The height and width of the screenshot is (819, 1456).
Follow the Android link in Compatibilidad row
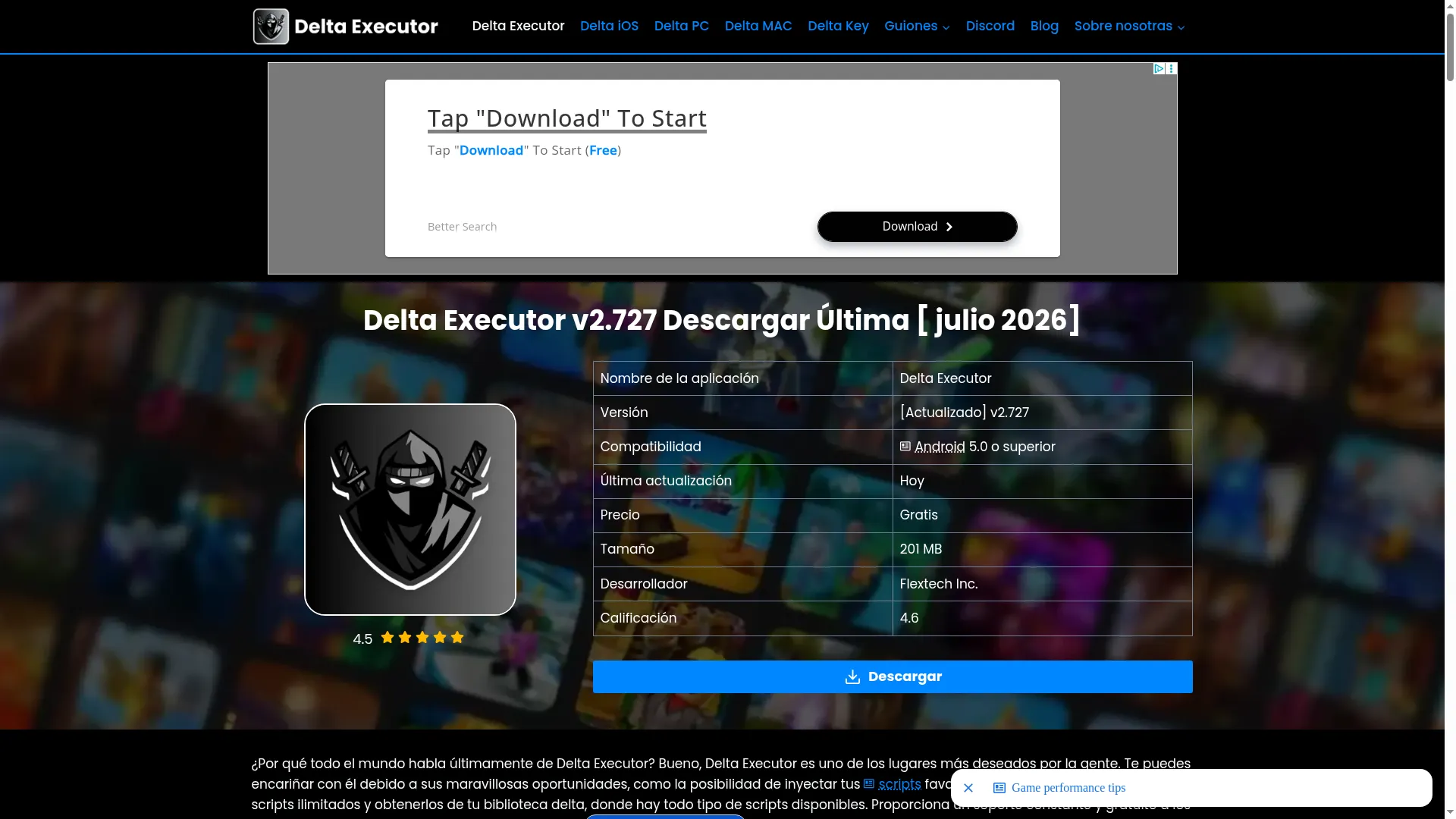[940, 447]
